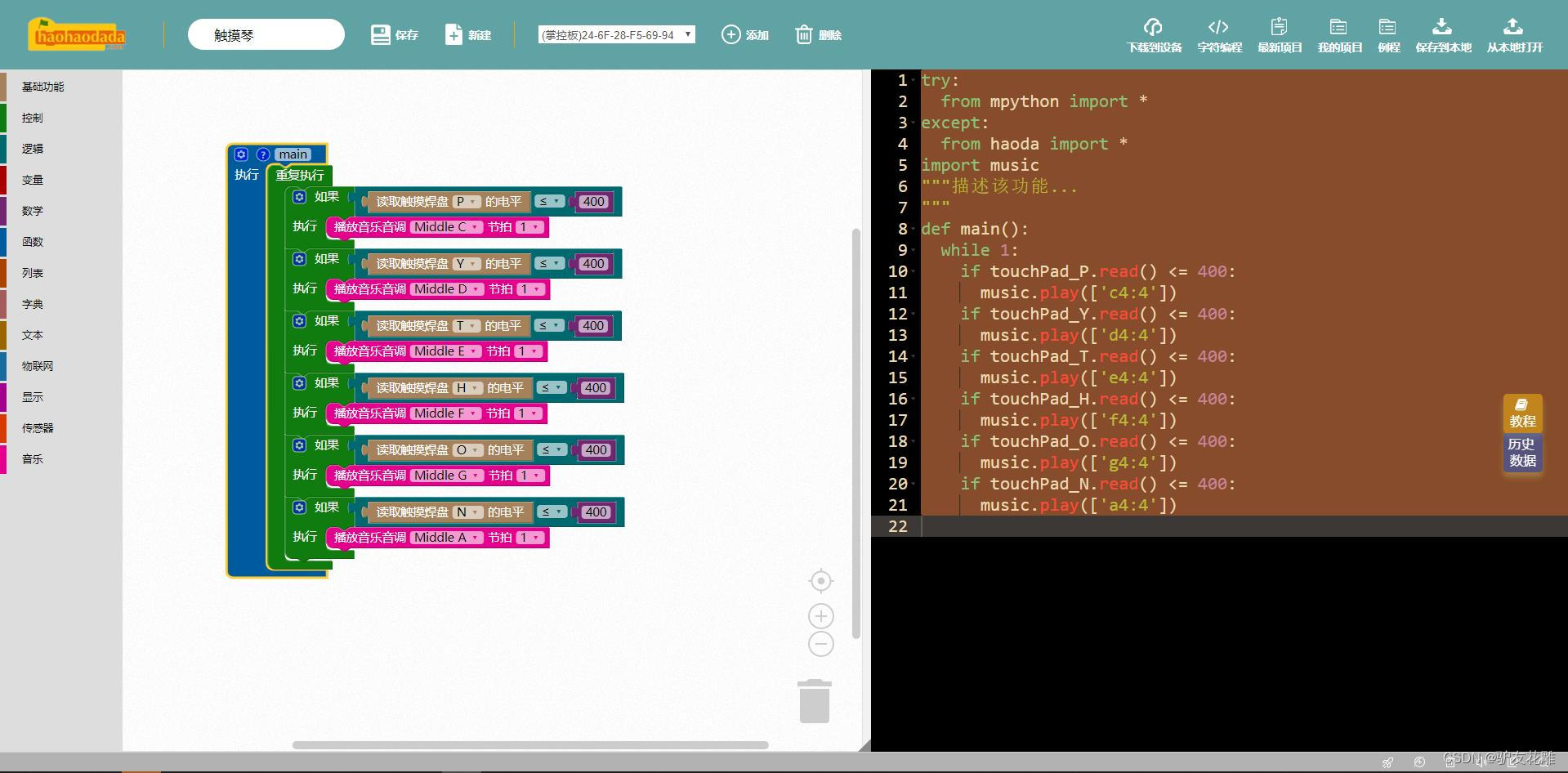Click the 删除 trash icon in toolbar
Viewport: 1568px width, 773px height.
804,34
